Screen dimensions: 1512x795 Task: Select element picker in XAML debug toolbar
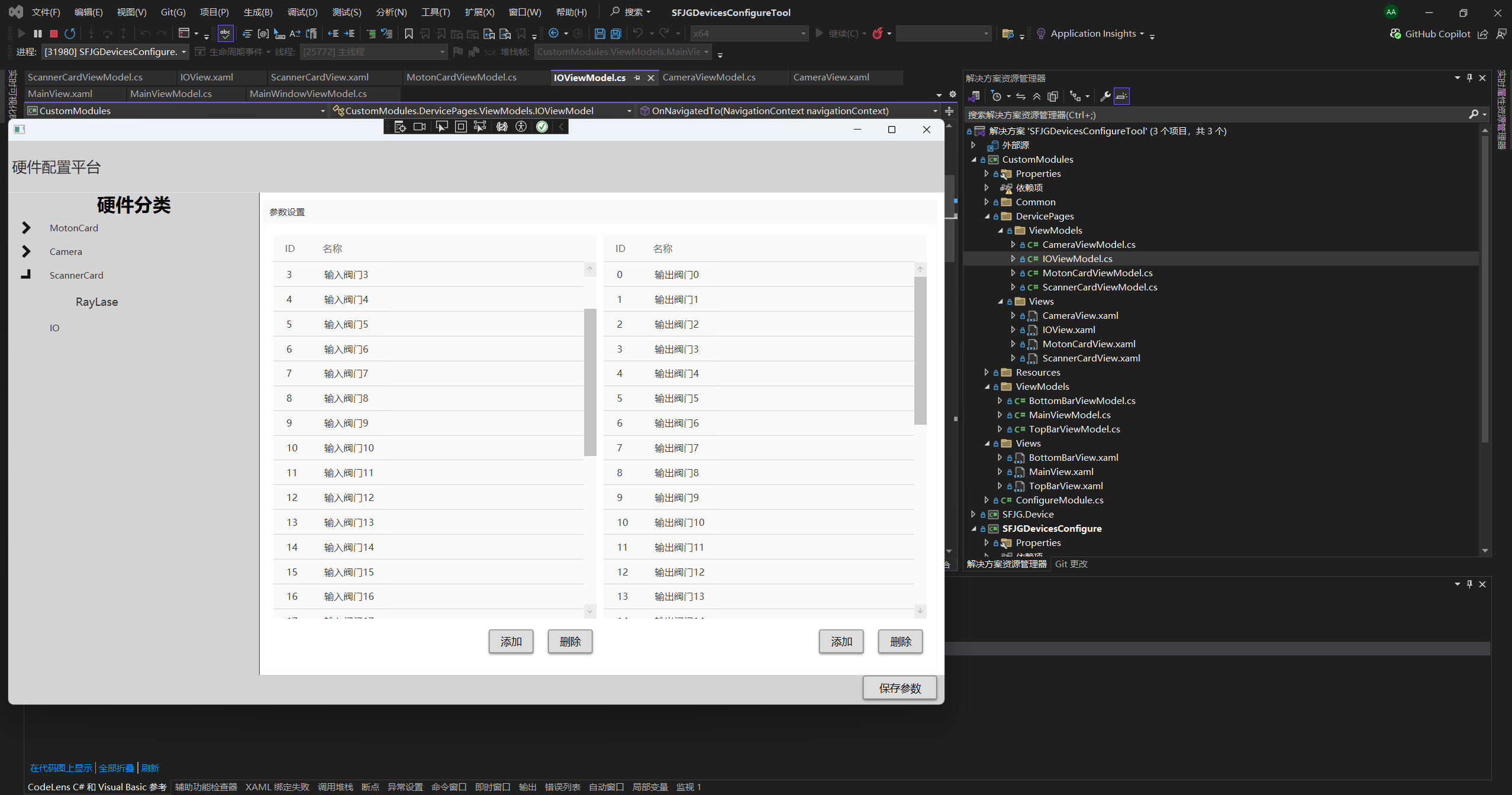pos(441,127)
